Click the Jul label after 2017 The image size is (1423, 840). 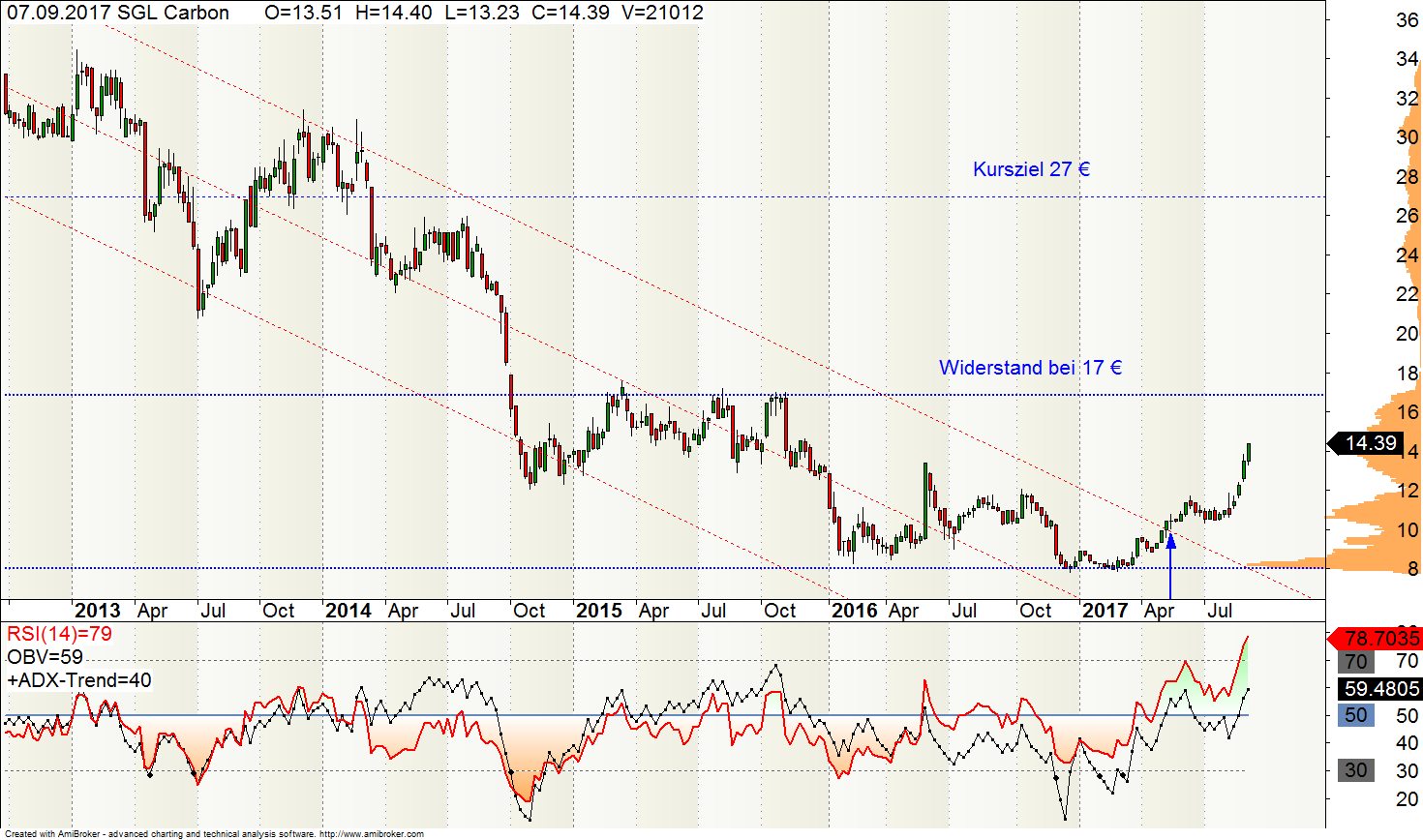tap(1221, 611)
